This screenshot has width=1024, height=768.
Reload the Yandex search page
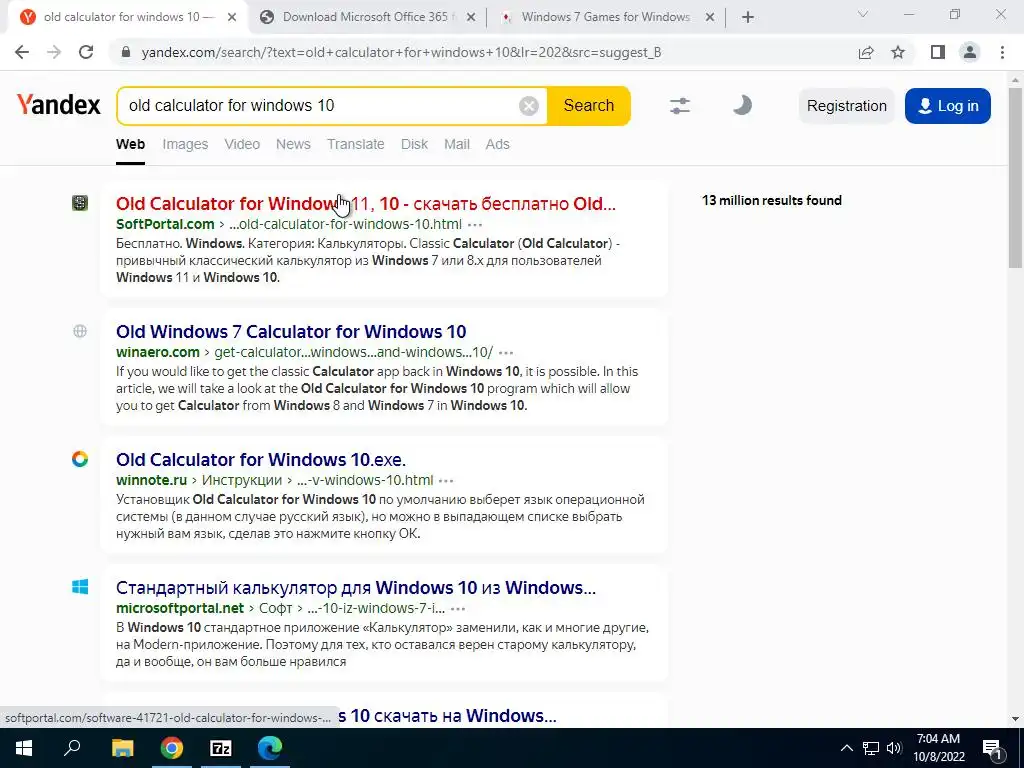coord(86,52)
